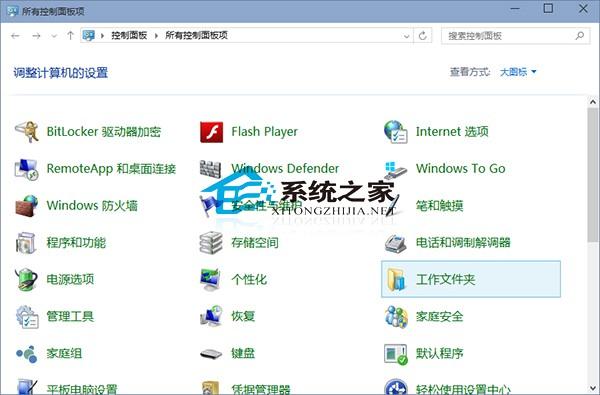Select 控制面板 in the breadcrumb path
Screen dimensions: 600x395
pyautogui.click(x=129, y=36)
